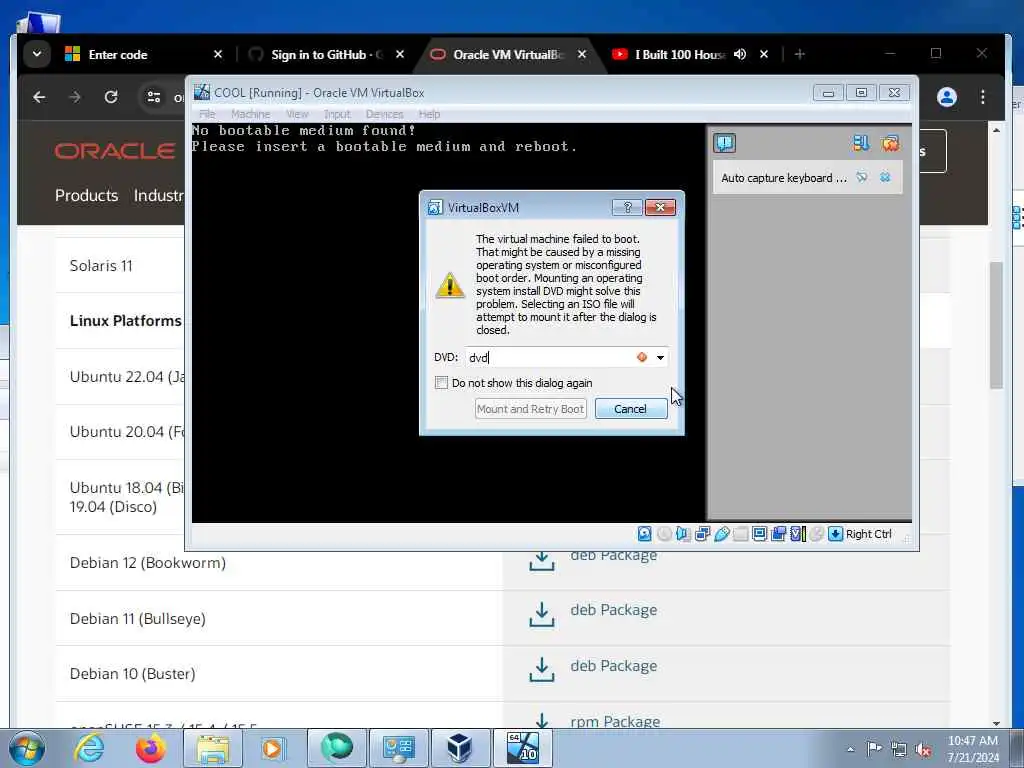Click the optical disk indicator in VirtualBox status bar
The width and height of the screenshot is (1024, 768).
pos(664,534)
